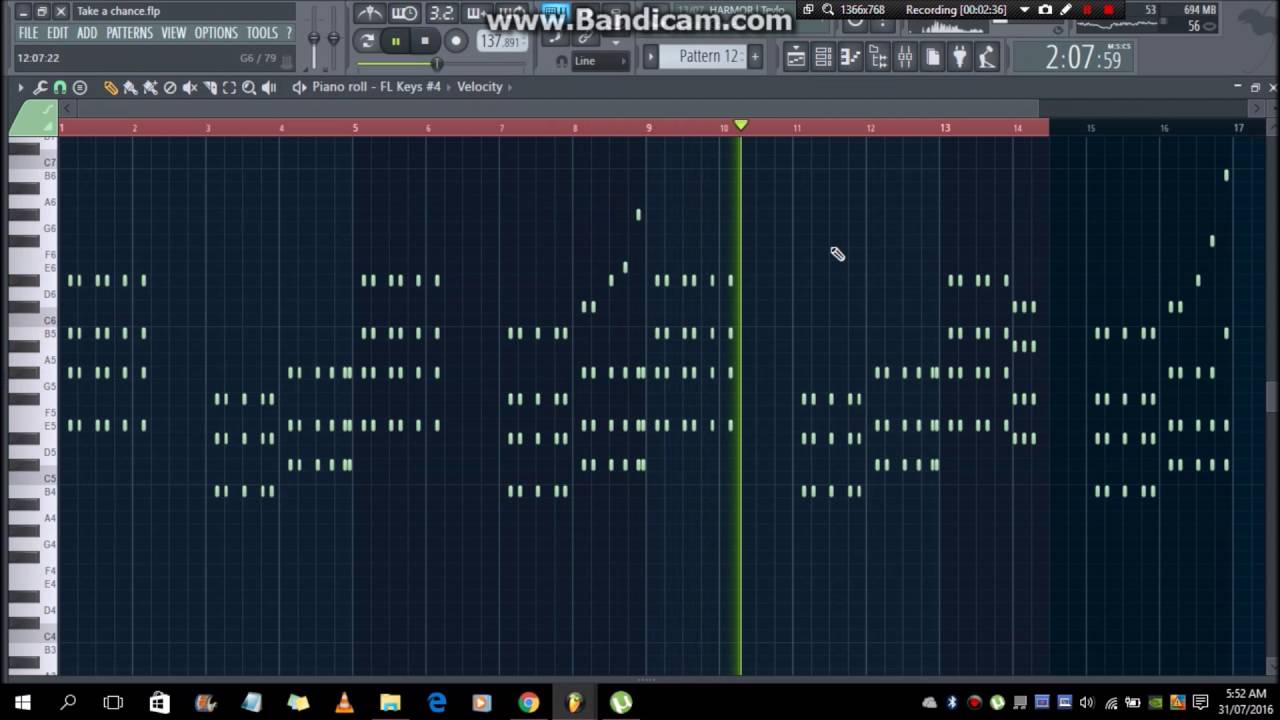Open the FILE menu
The height and width of the screenshot is (720, 1280).
(28, 33)
